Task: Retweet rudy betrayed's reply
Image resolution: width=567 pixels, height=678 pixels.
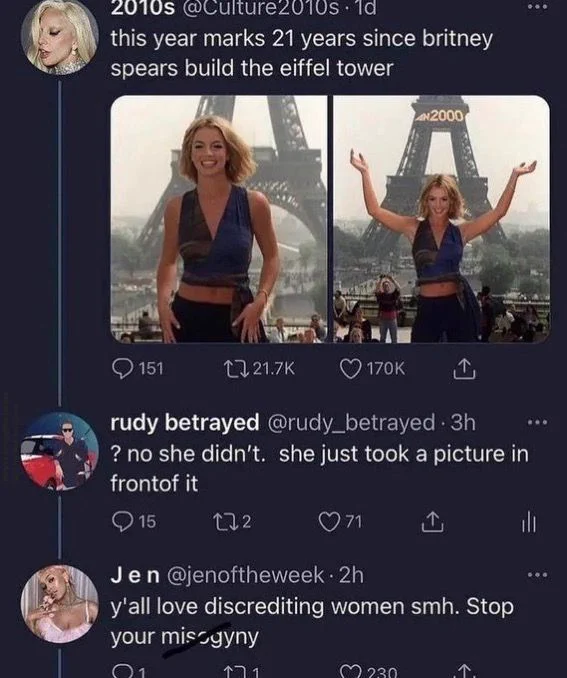Action: click(233, 521)
